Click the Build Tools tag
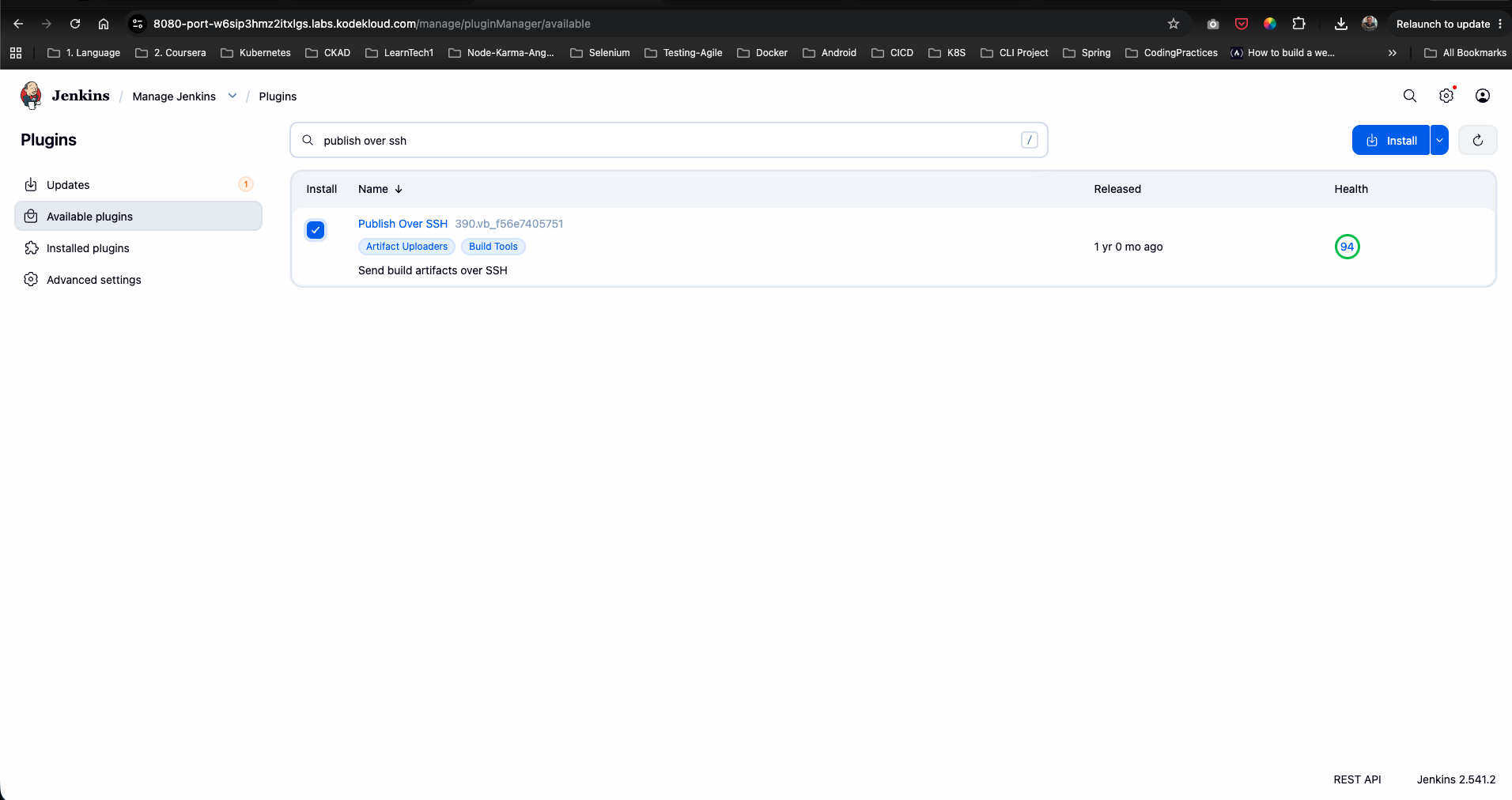1512x800 pixels. (x=493, y=247)
